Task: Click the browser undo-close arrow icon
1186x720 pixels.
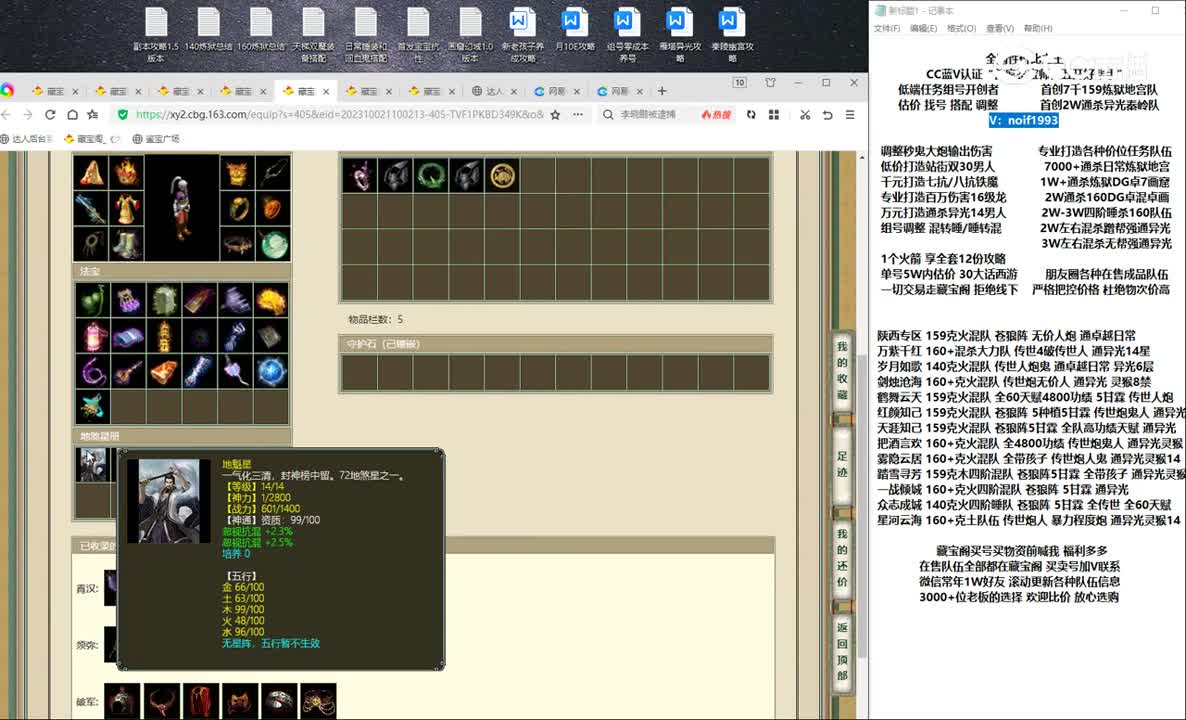Action: click(x=827, y=114)
